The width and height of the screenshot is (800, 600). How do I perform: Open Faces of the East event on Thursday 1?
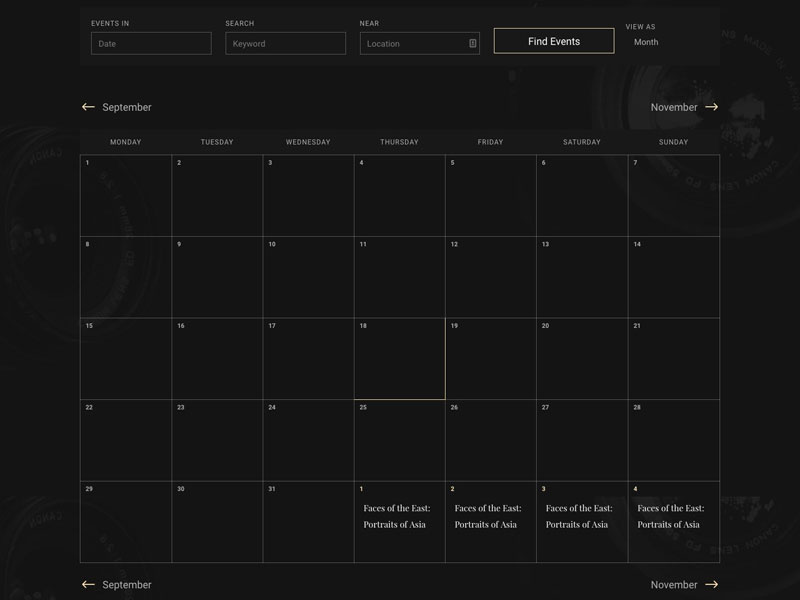[x=396, y=516]
